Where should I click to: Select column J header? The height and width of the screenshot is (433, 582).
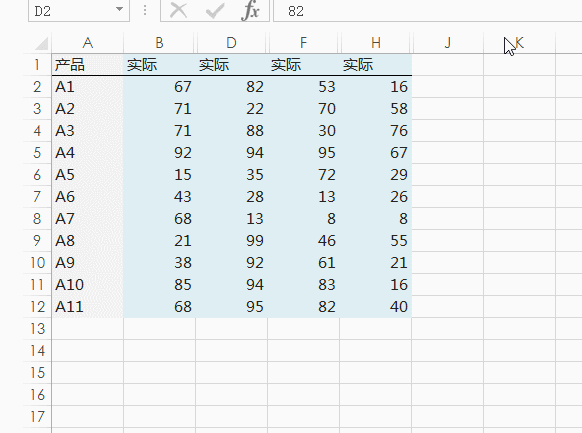(448, 43)
